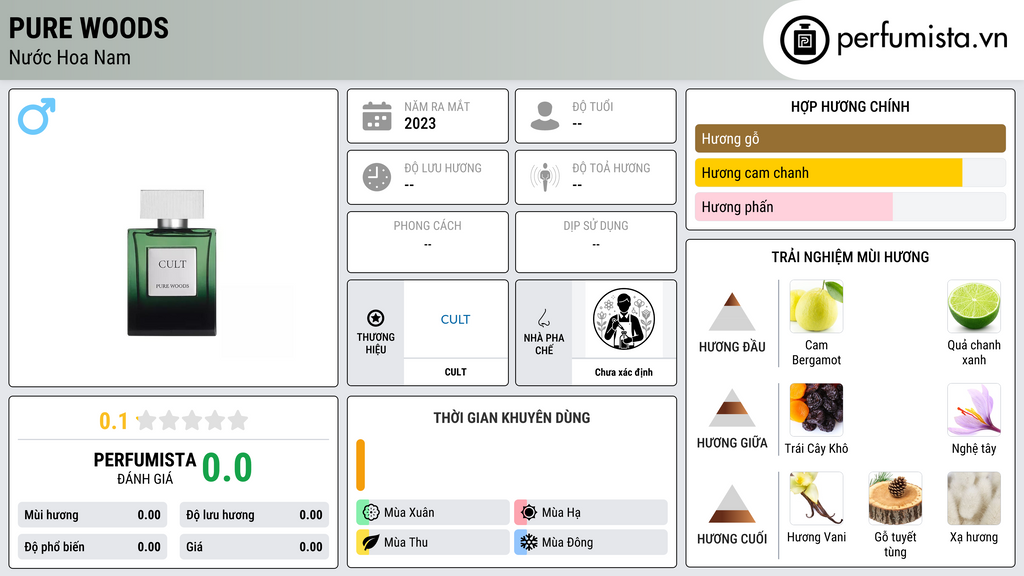Click the Hương đầu pyramid icon
The height and width of the screenshot is (576, 1024).
(732, 312)
